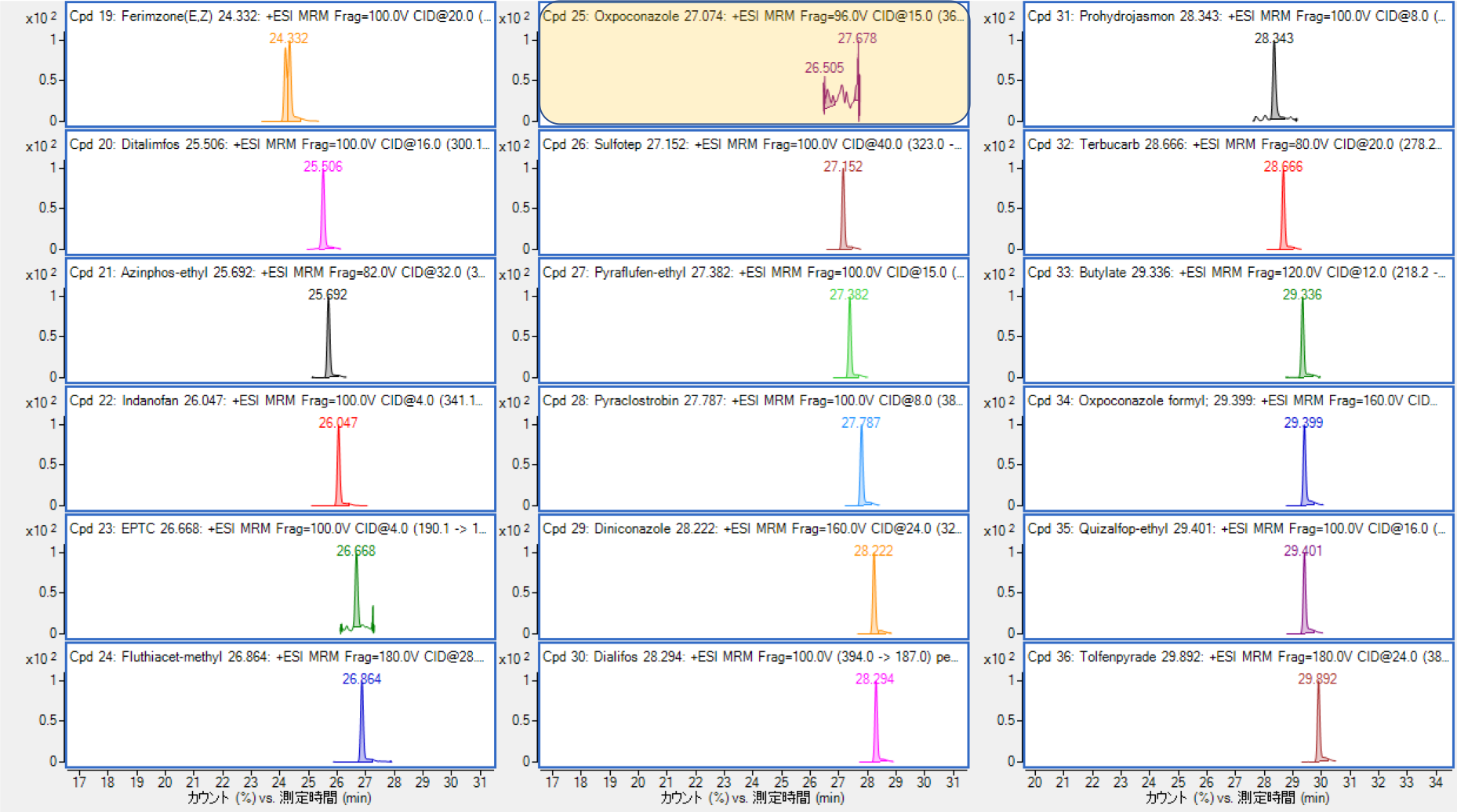The image size is (1457, 812).
Task: Select the Cpd 34 Oxpoconazole formyl panel
Action: pos(1238,449)
